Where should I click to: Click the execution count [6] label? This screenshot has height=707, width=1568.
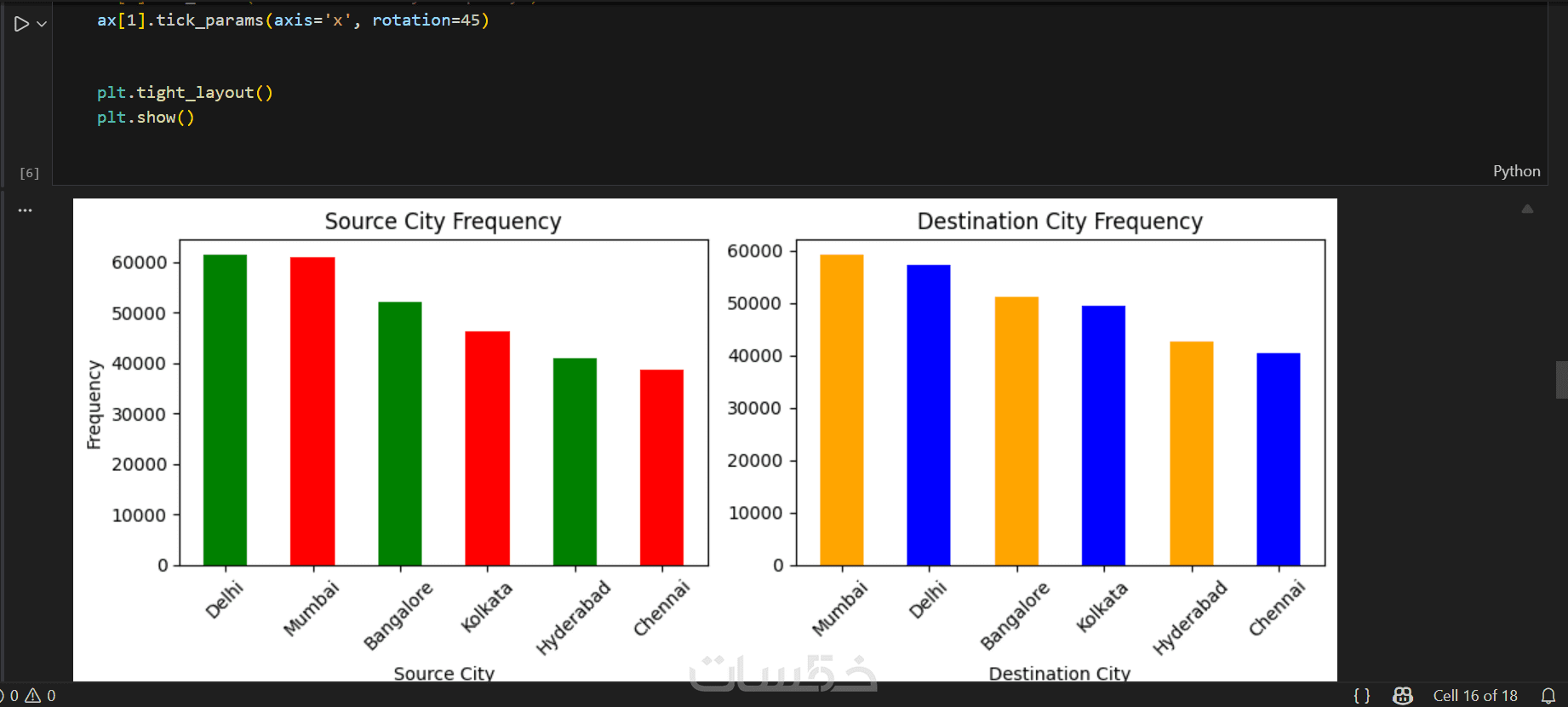pos(30,173)
